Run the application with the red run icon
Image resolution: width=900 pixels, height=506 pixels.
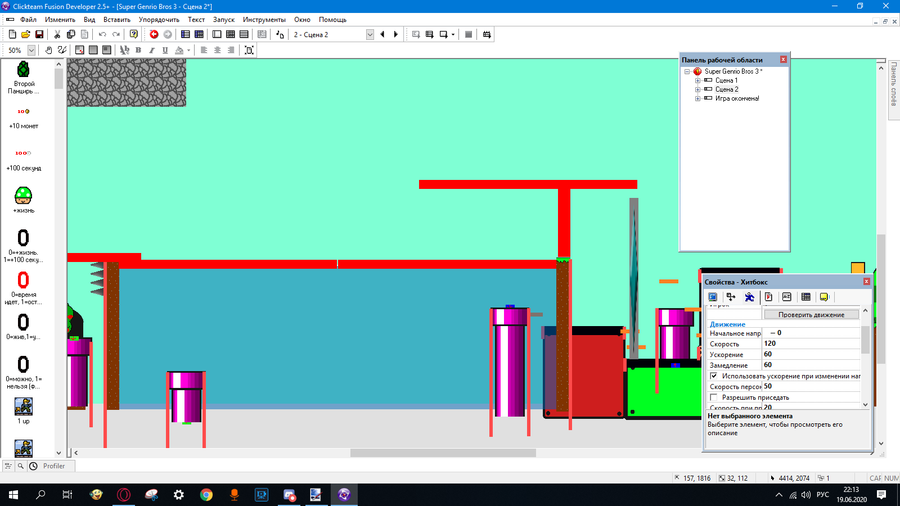click(154, 34)
